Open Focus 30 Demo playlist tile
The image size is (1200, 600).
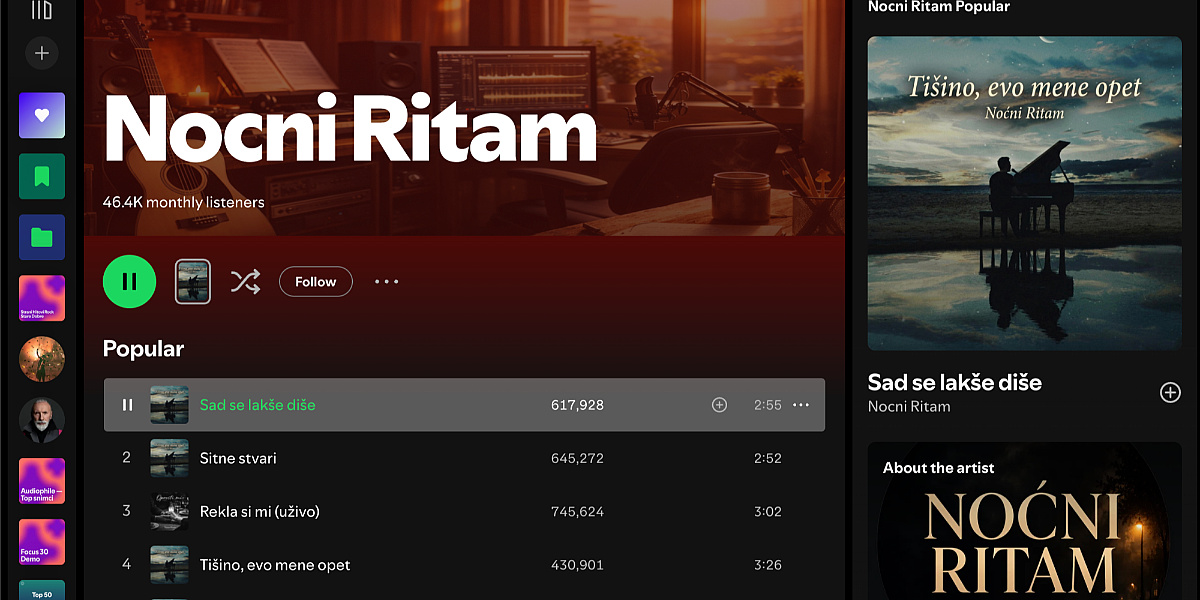pyautogui.click(x=42, y=542)
